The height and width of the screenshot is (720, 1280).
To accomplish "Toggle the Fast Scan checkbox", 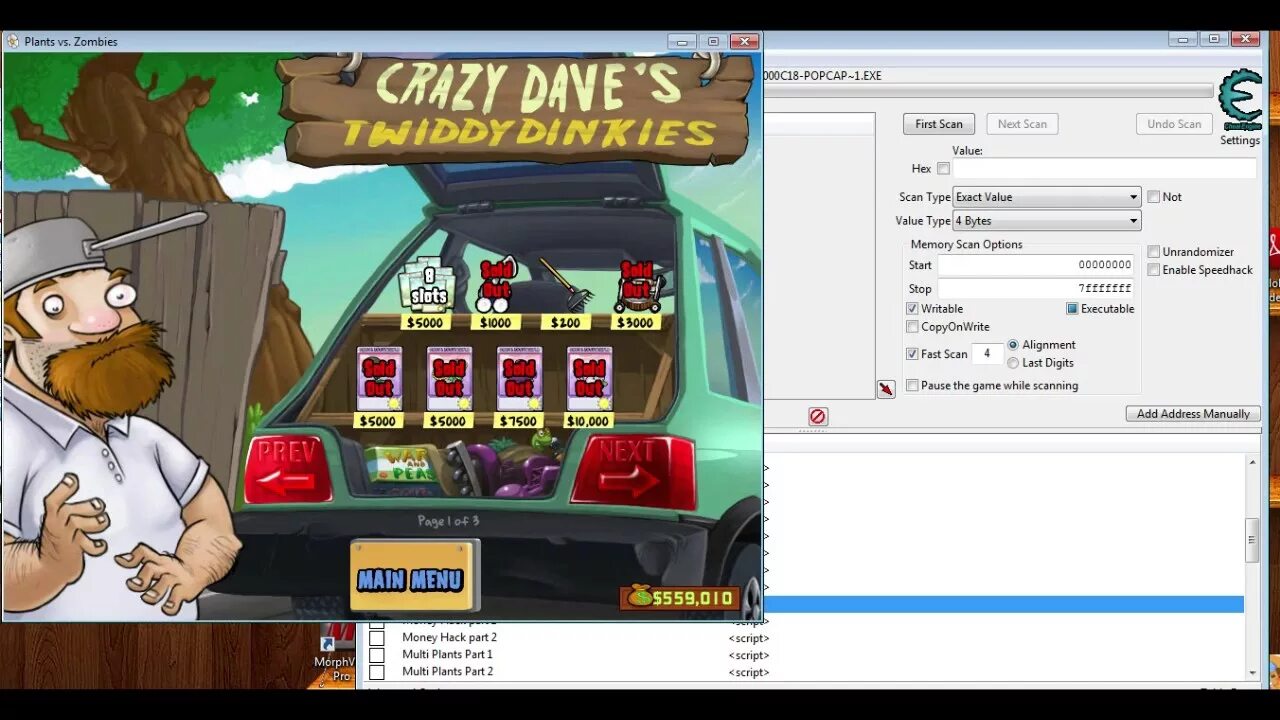I will [912, 354].
